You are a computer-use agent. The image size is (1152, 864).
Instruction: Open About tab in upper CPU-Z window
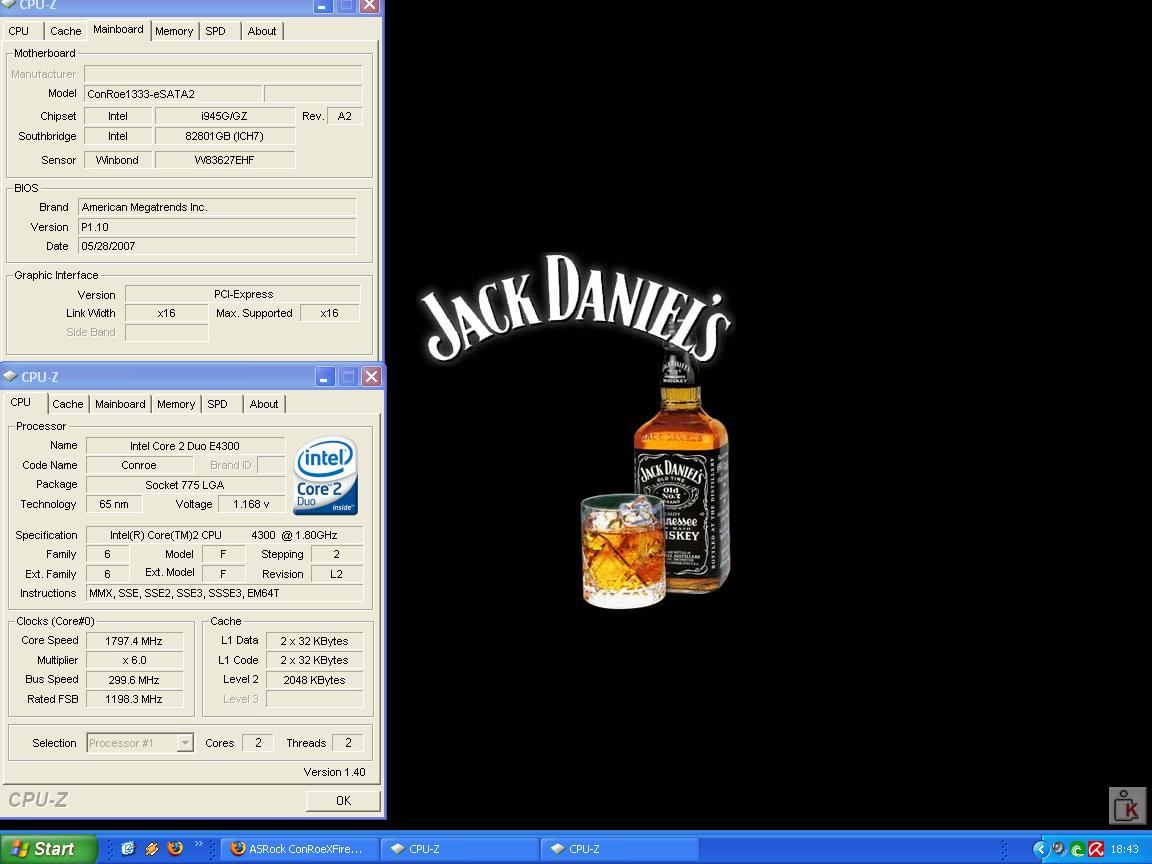point(262,31)
